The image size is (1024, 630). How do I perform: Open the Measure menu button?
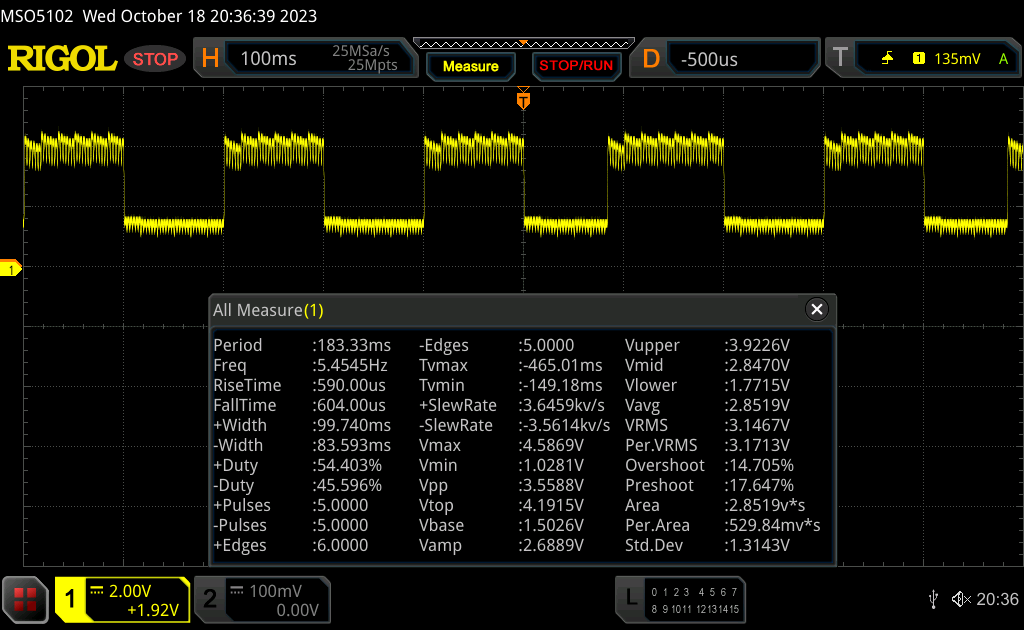pyautogui.click(x=470, y=66)
